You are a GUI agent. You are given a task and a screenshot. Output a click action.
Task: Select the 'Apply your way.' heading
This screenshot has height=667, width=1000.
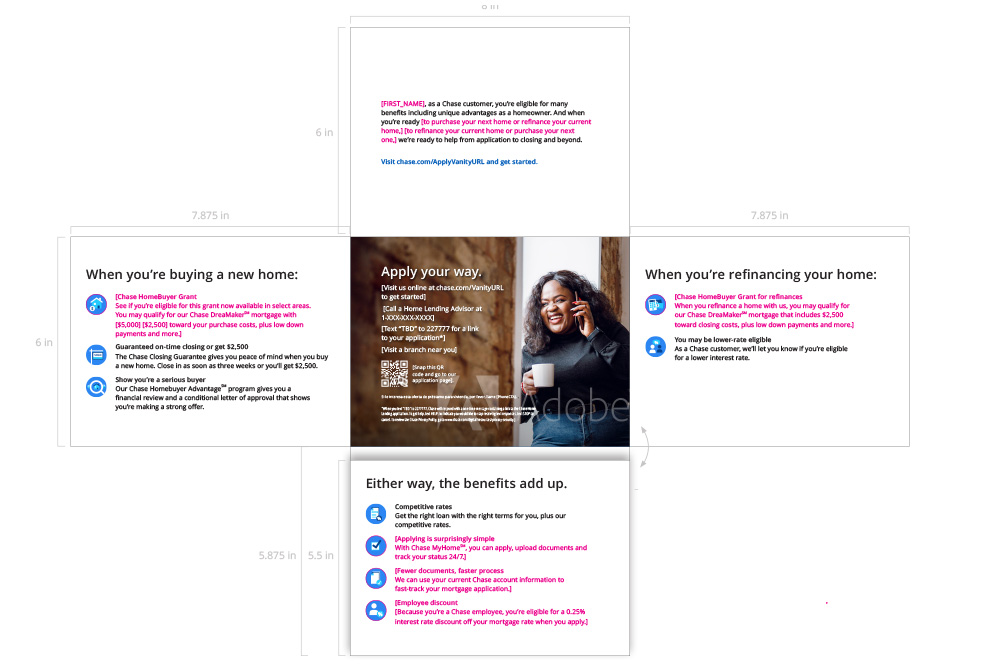click(x=431, y=272)
